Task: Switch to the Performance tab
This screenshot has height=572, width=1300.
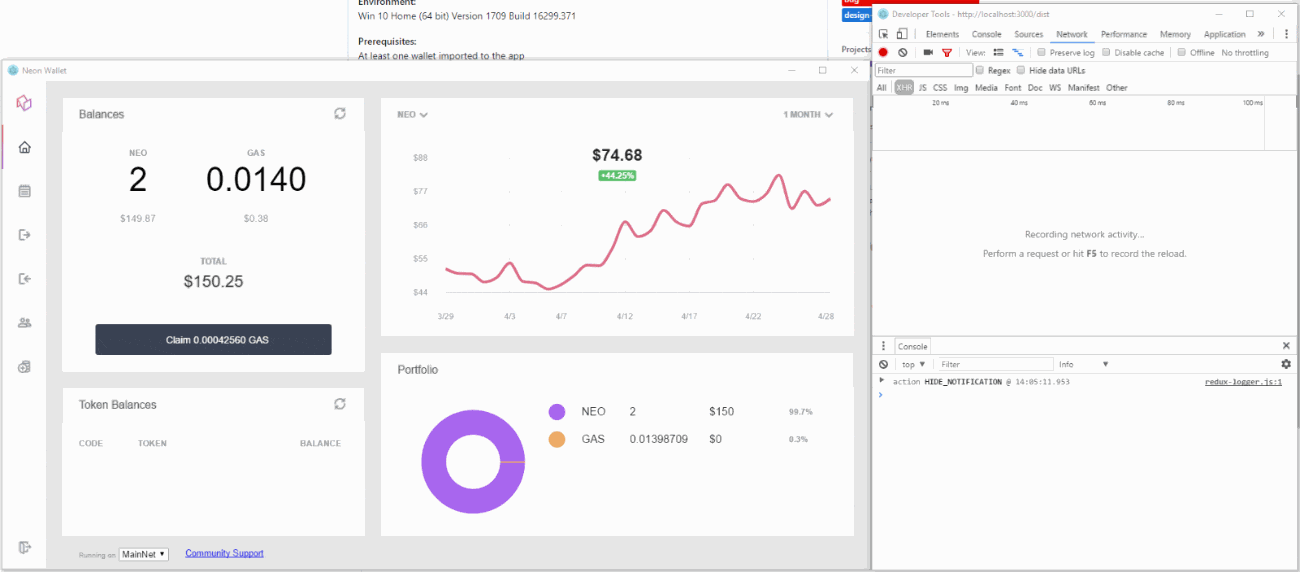Action: point(1124,34)
